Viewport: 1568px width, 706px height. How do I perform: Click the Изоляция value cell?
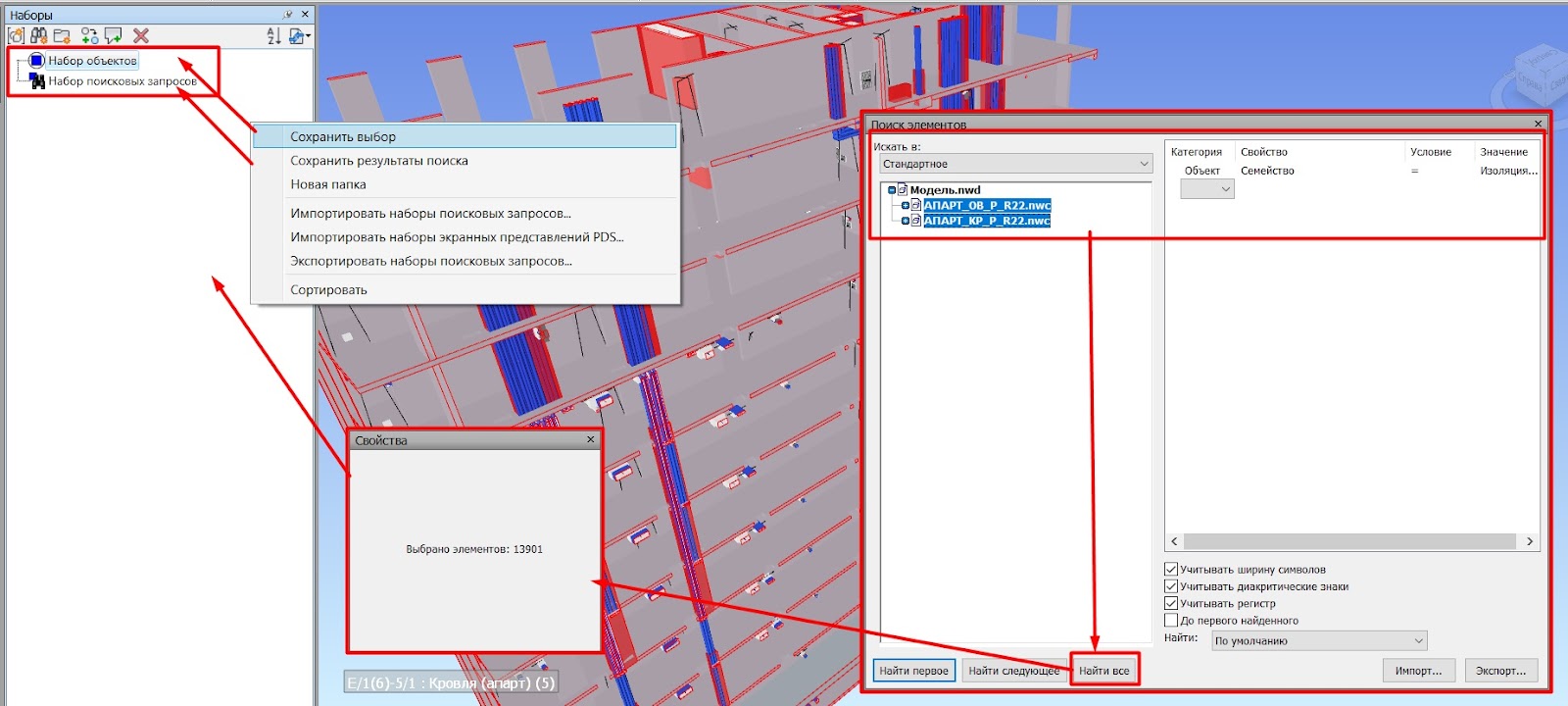[1508, 171]
